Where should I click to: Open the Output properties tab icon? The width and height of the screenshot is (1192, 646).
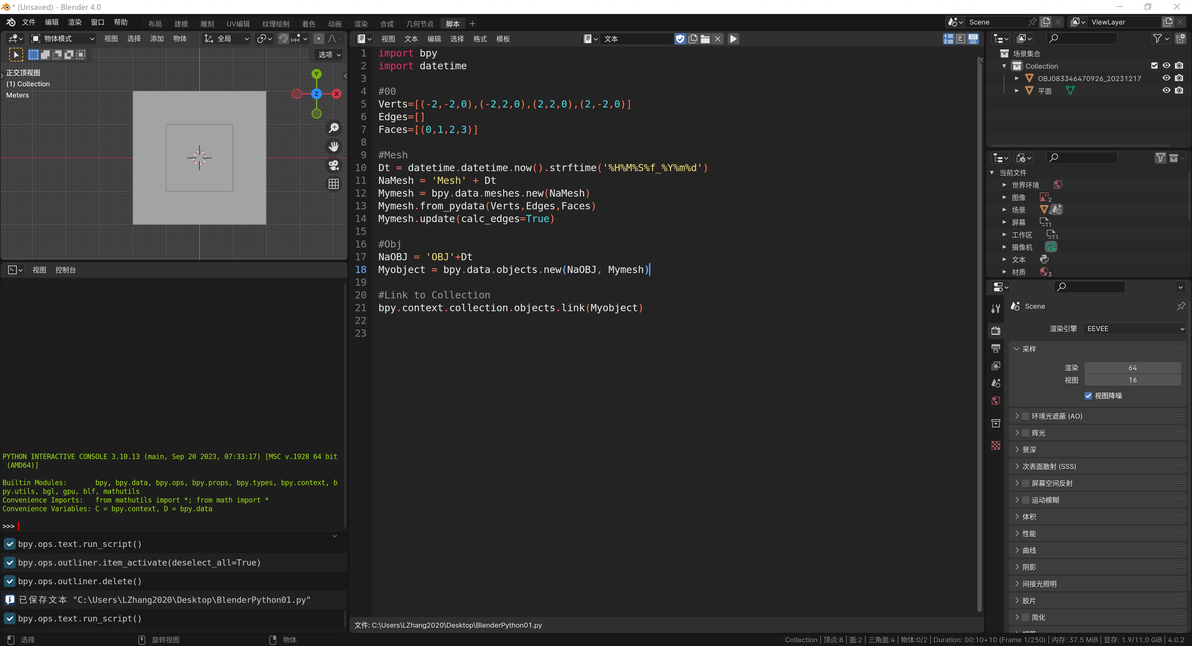tap(996, 348)
